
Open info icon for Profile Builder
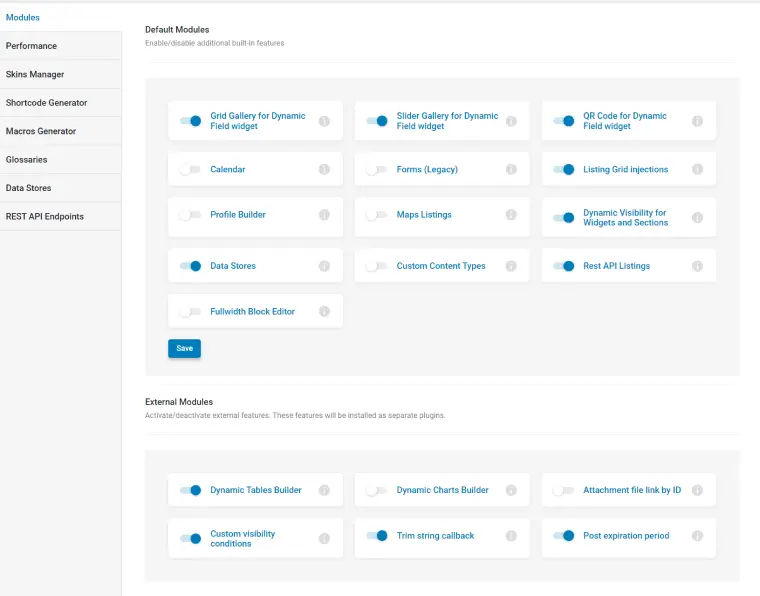click(x=324, y=215)
